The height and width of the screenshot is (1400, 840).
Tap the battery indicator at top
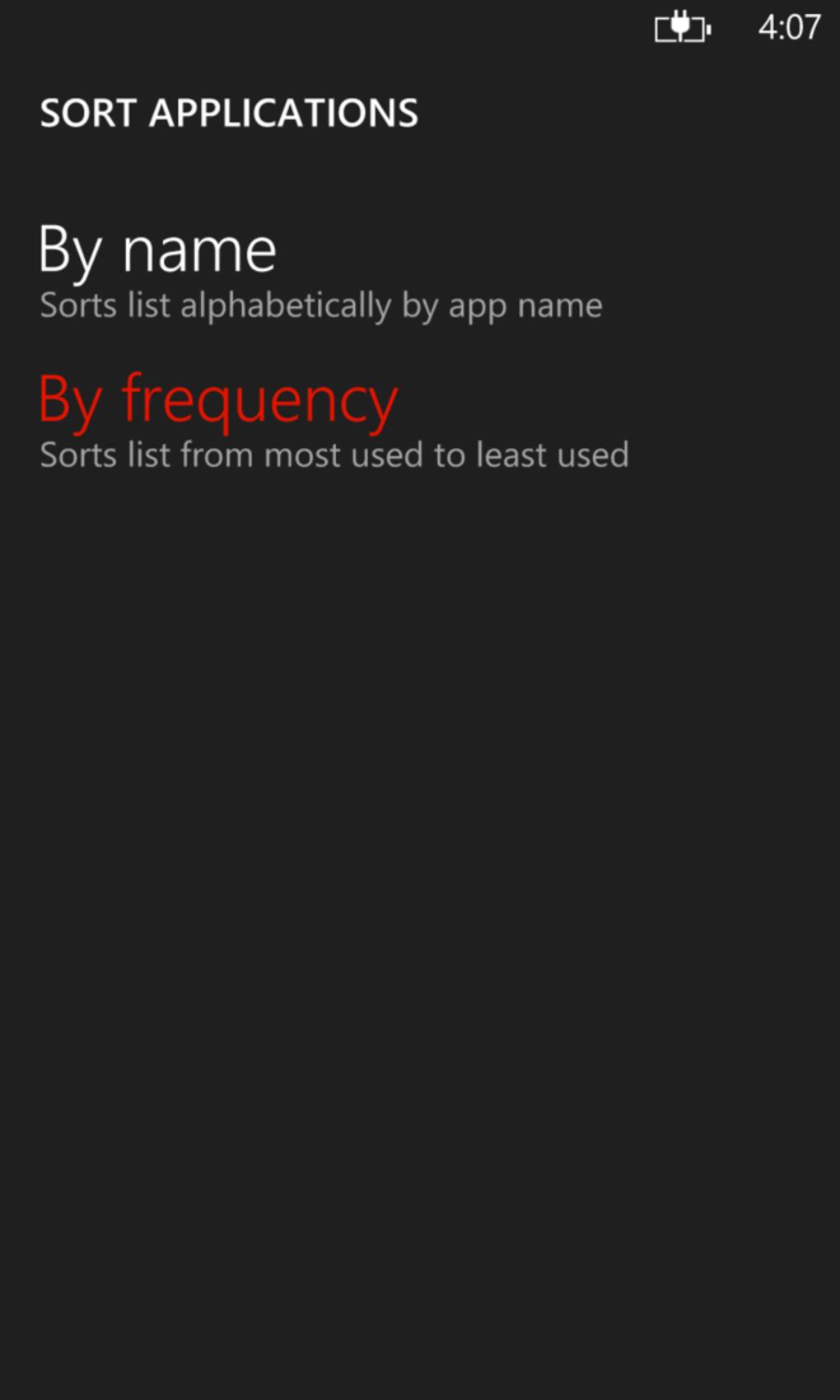(683, 28)
